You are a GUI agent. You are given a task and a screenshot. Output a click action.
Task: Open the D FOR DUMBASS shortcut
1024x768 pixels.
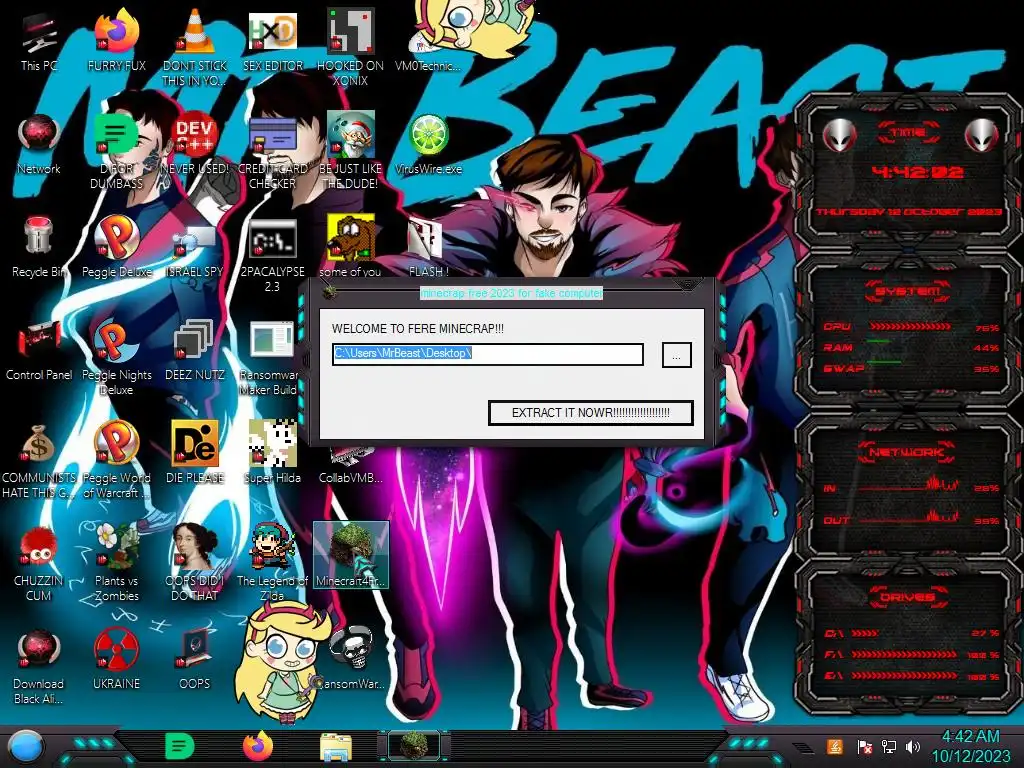pyautogui.click(x=117, y=150)
